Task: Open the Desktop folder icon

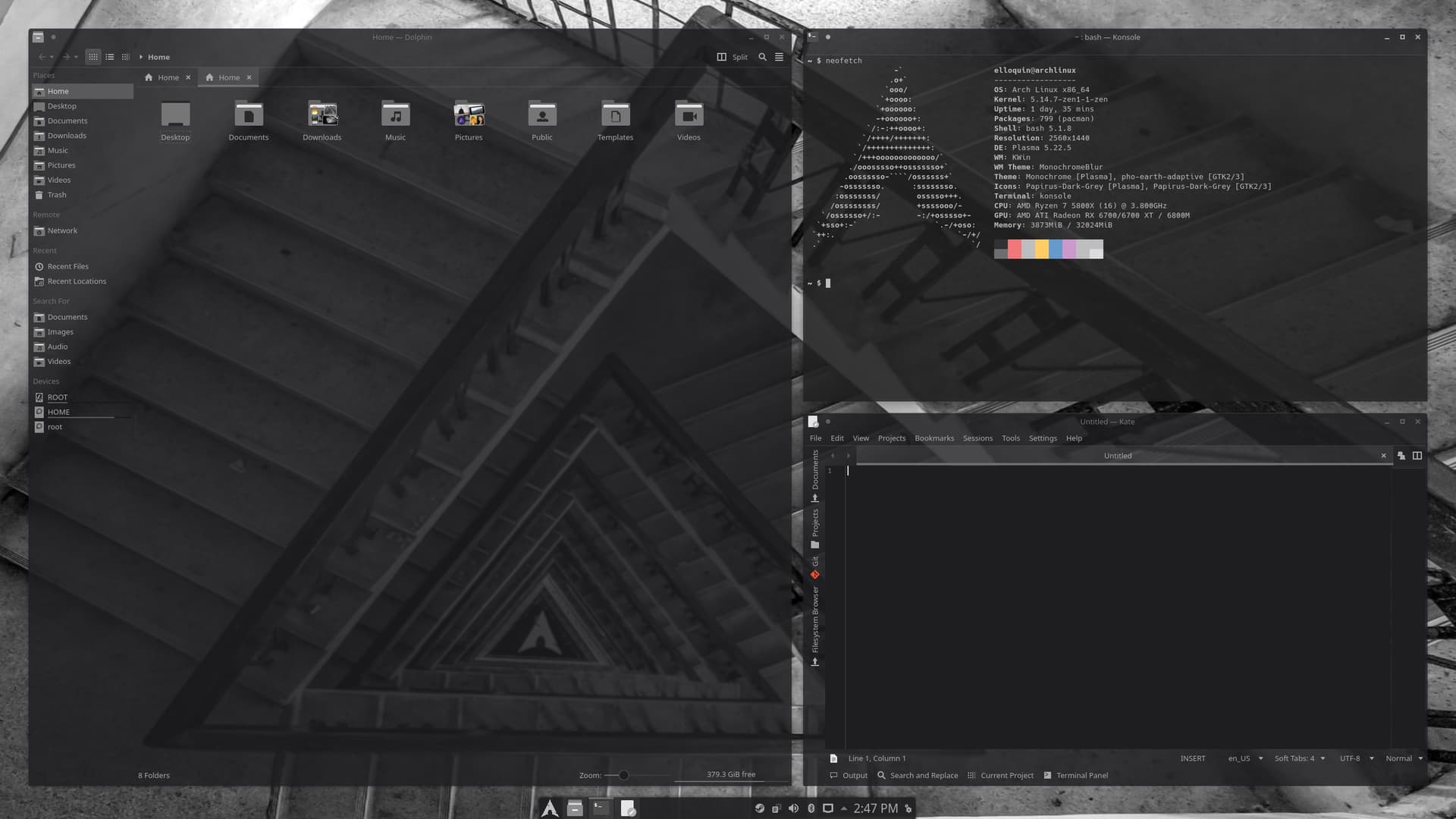Action: (x=175, y=121)
